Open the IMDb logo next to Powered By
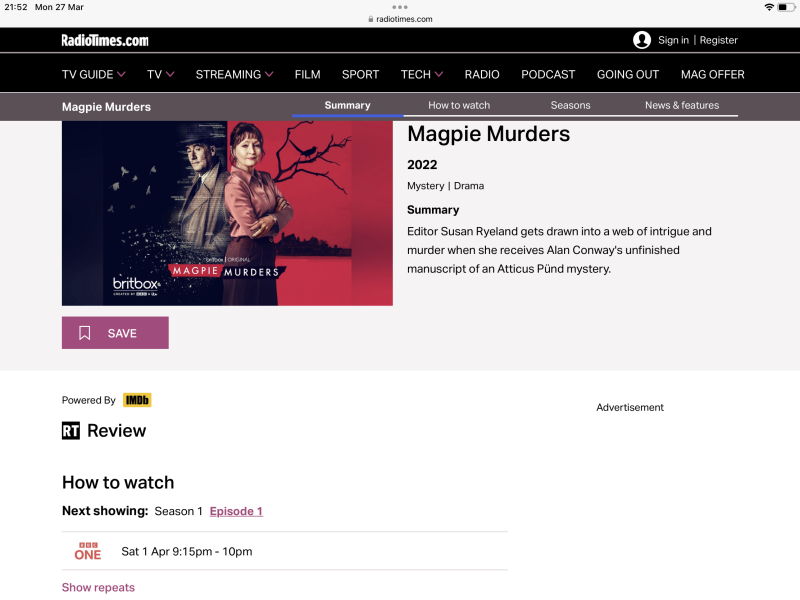 pyautogui.click(x=137, y=400)
